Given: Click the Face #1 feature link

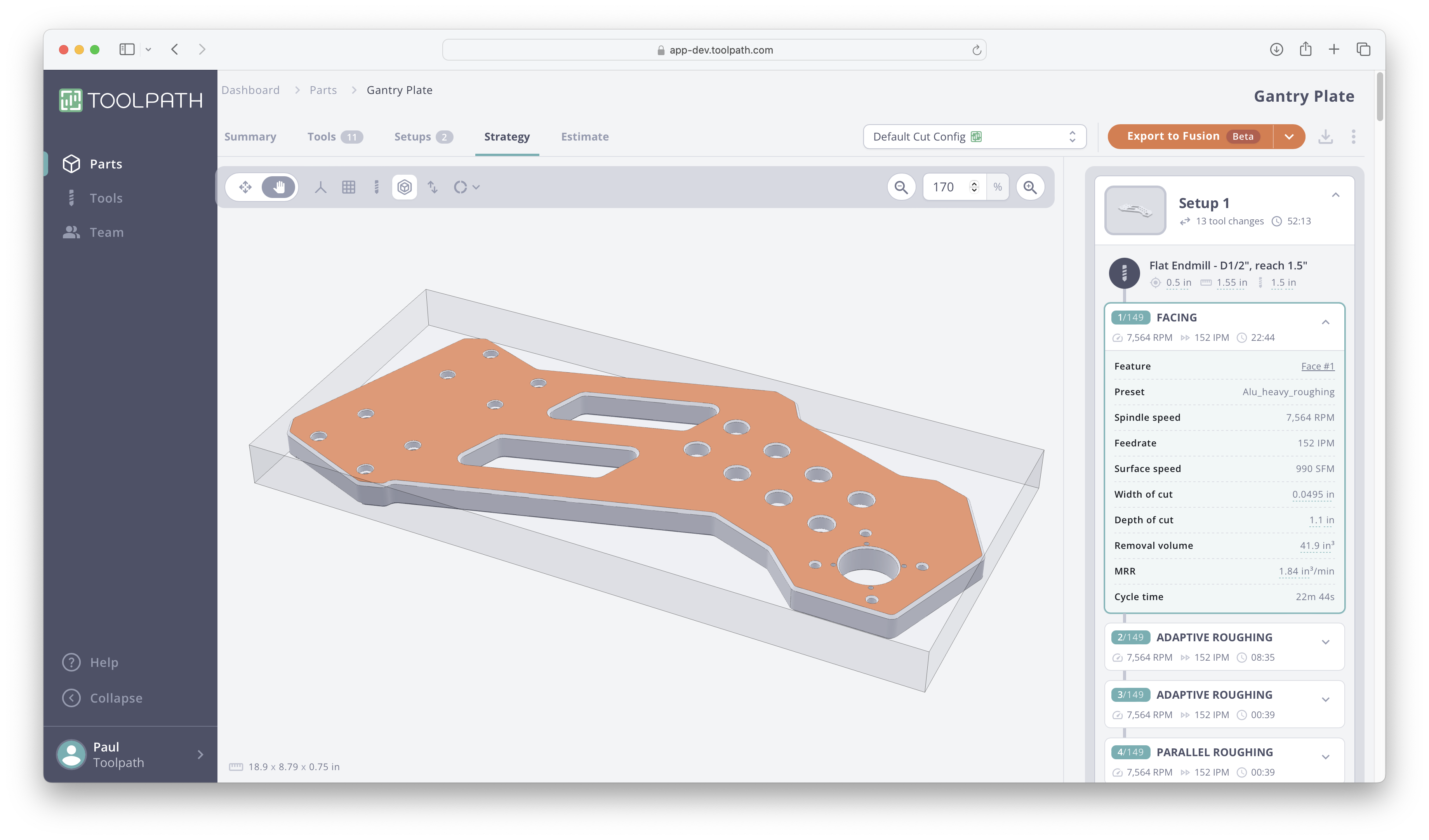Looking at the screenshot, I should [x=1317, y=365].
